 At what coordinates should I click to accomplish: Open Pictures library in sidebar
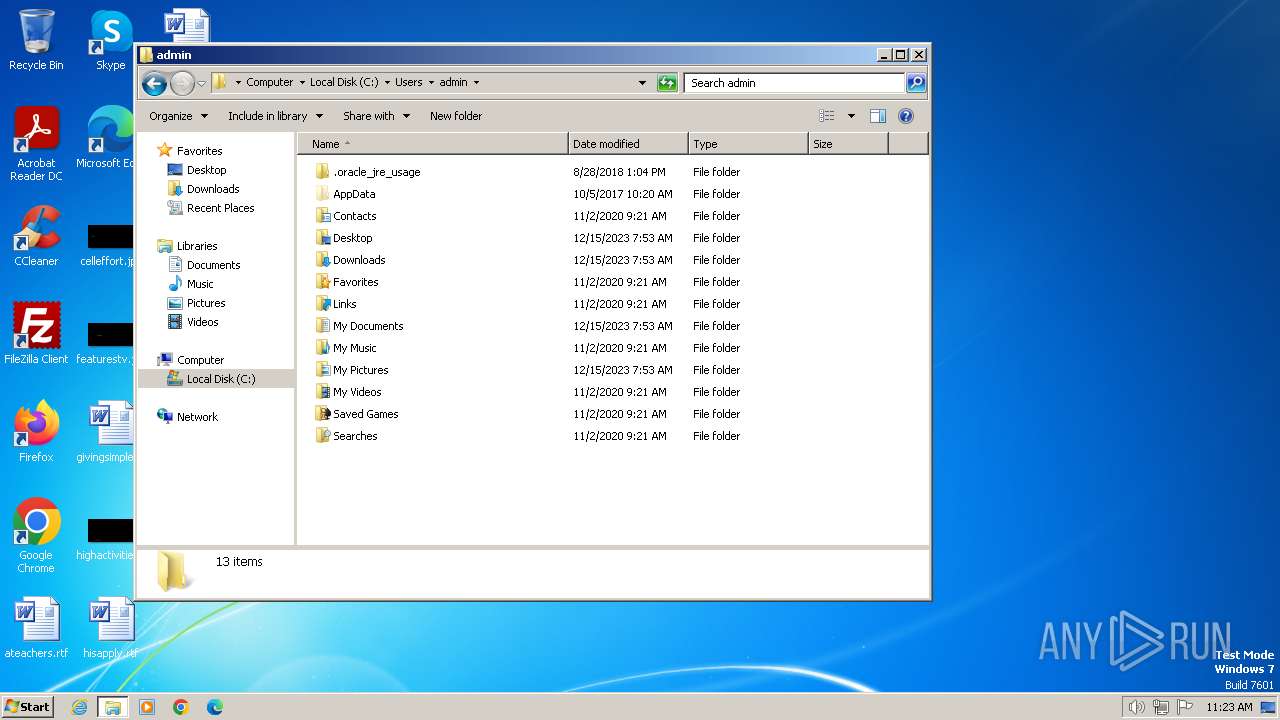(206, 303)
